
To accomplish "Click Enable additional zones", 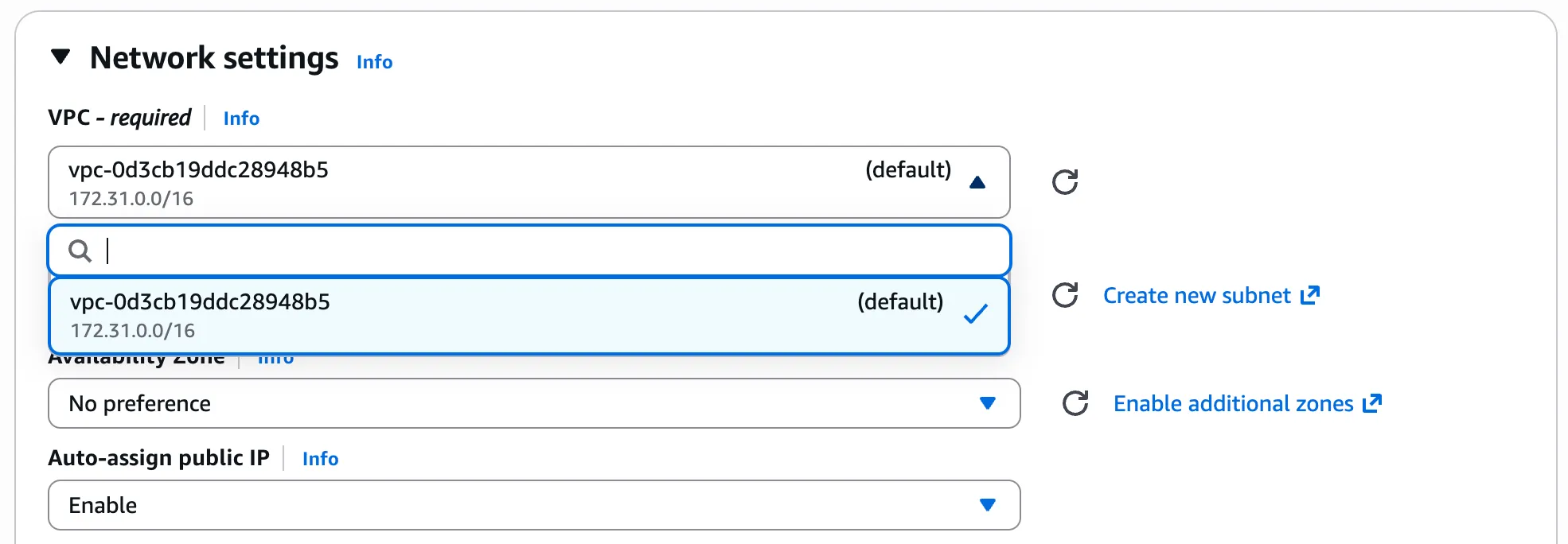I will coord(1232,403).
